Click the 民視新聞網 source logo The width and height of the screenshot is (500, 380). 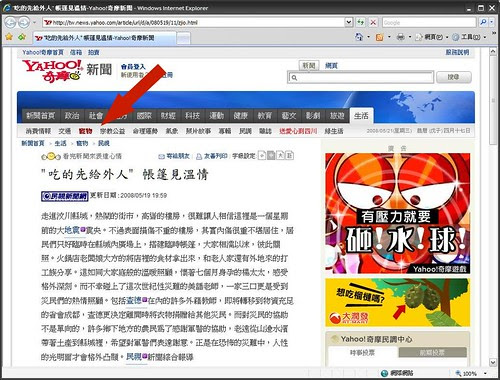(x=65, y=196)
